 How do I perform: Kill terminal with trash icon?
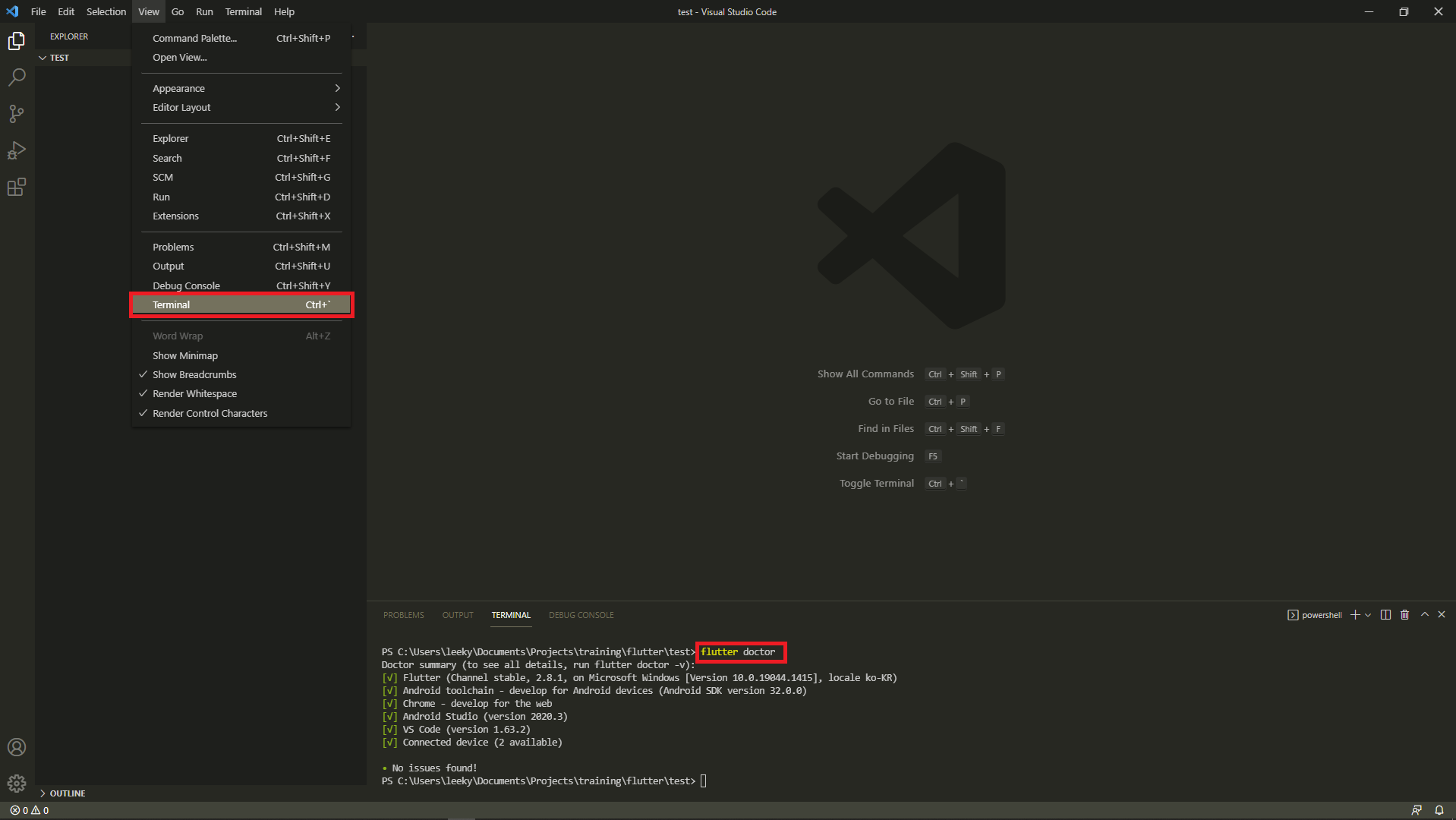pyautogui.click(x=1404, y=615)
